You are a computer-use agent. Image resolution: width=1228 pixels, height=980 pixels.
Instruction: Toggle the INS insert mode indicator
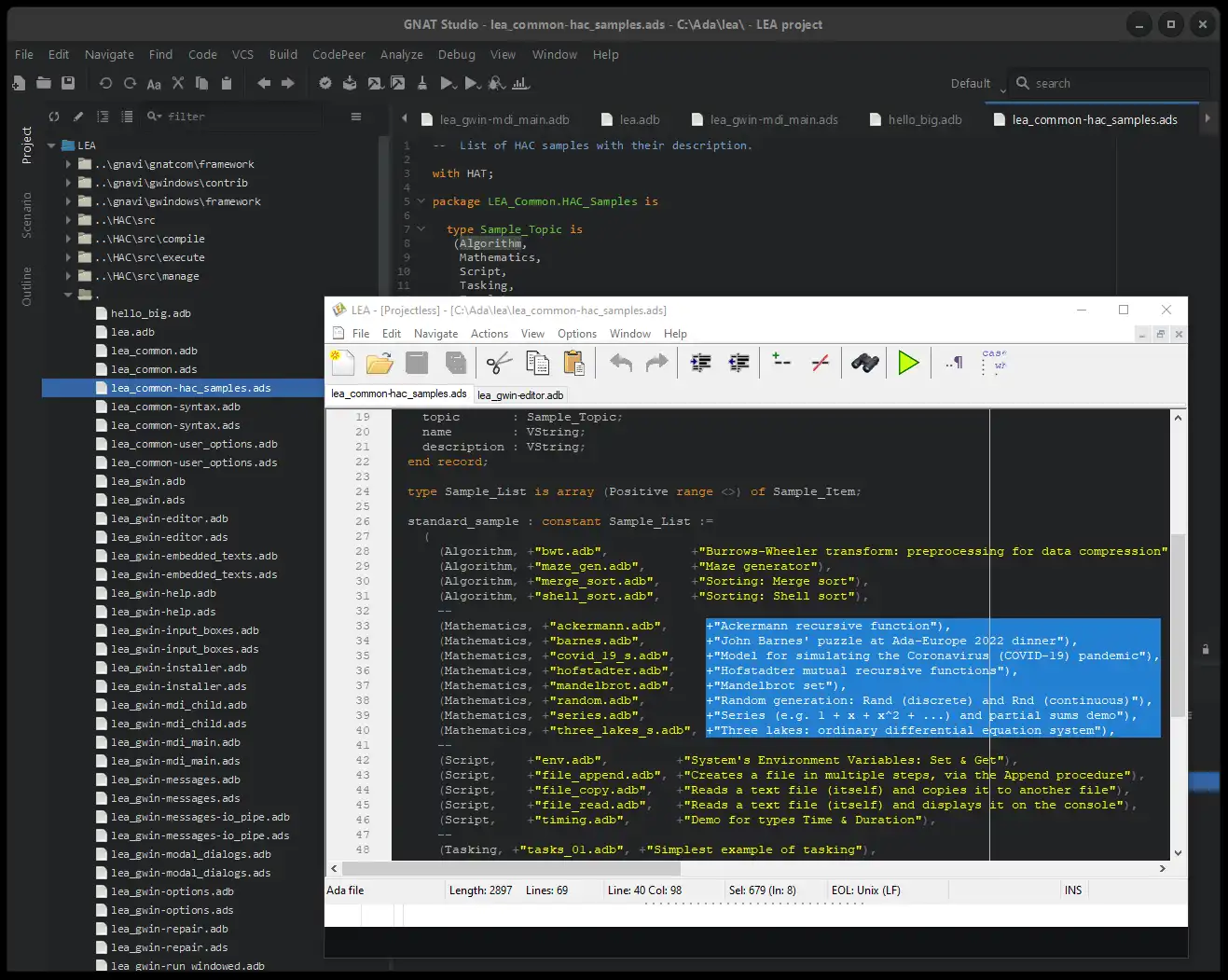point(1073,890)
